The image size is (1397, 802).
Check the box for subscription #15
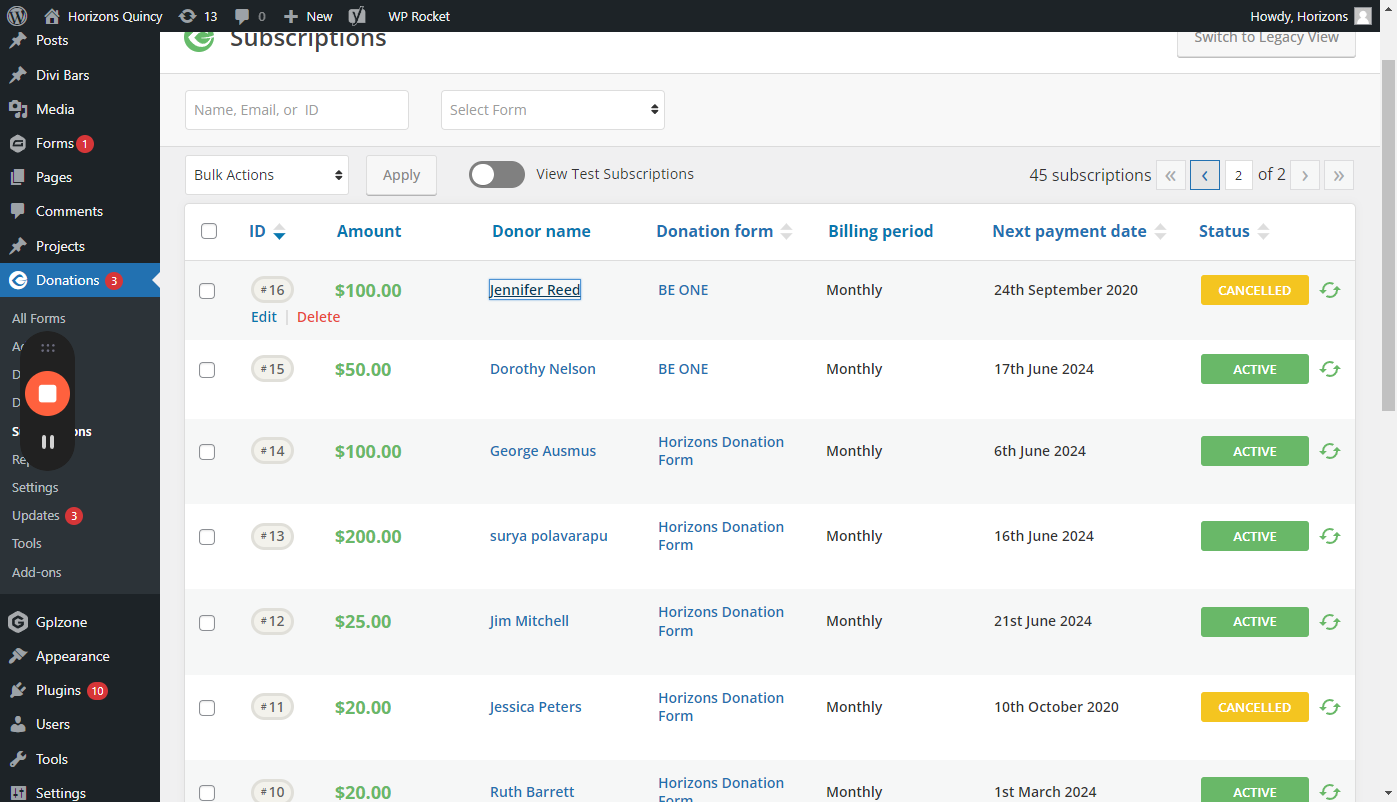click(x=207, y=370)
